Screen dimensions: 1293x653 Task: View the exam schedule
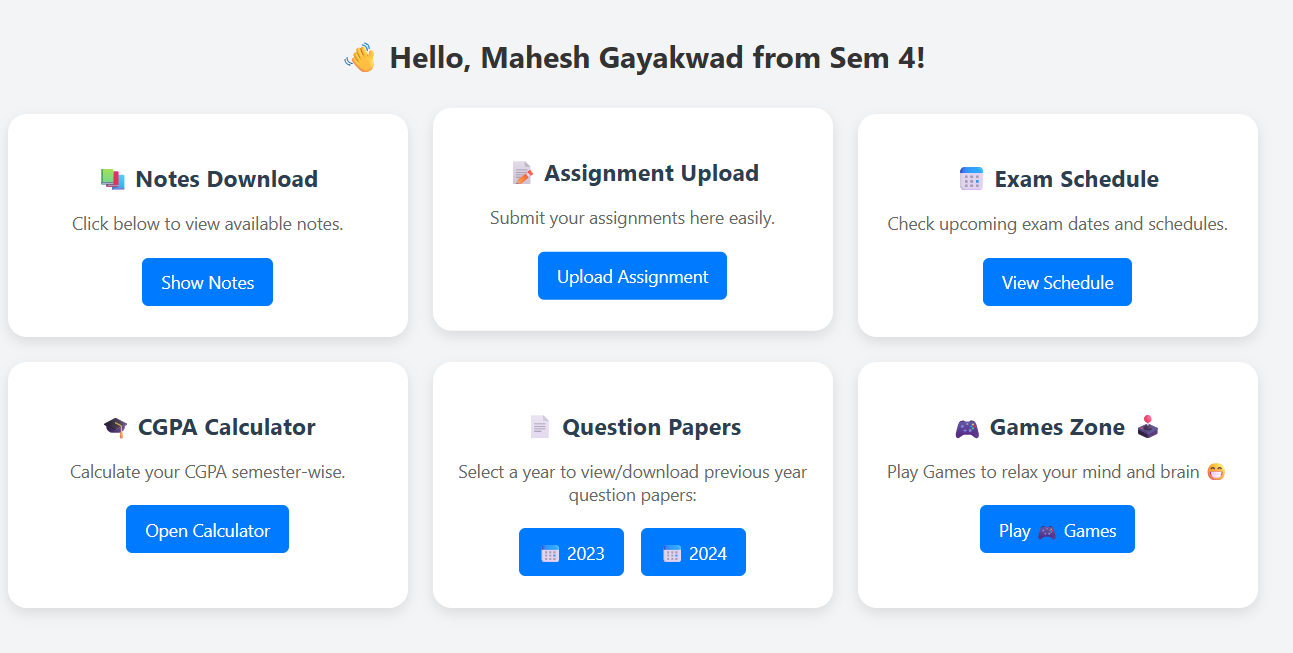tap(1057, 282)
